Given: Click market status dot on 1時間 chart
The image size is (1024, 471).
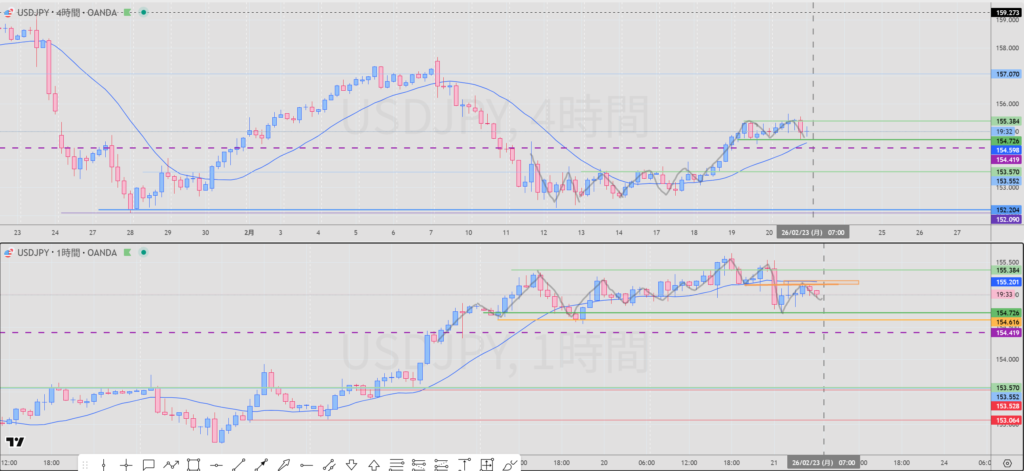Looking at the screenshot, I should tap(144, 253).
